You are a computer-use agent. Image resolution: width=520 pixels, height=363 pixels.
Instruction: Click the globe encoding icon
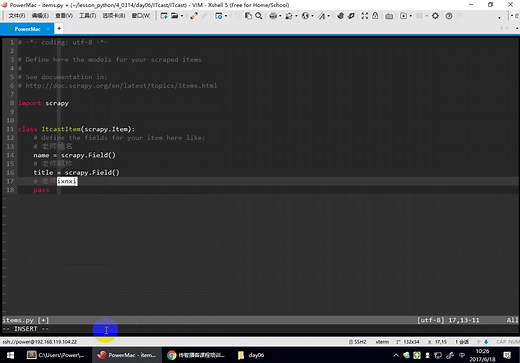click(x=305, y=16)
